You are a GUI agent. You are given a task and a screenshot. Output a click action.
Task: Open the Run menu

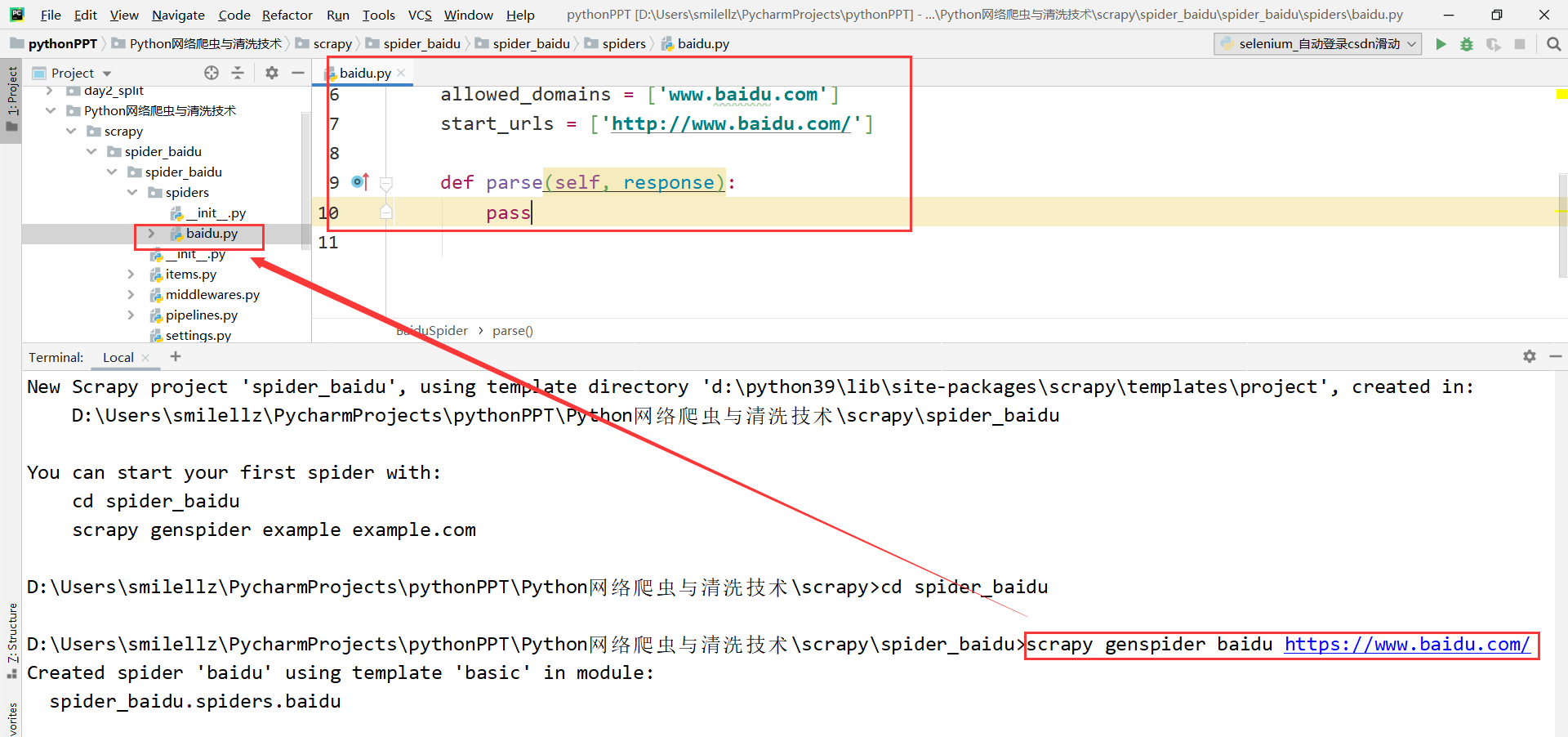coord(337,15)
